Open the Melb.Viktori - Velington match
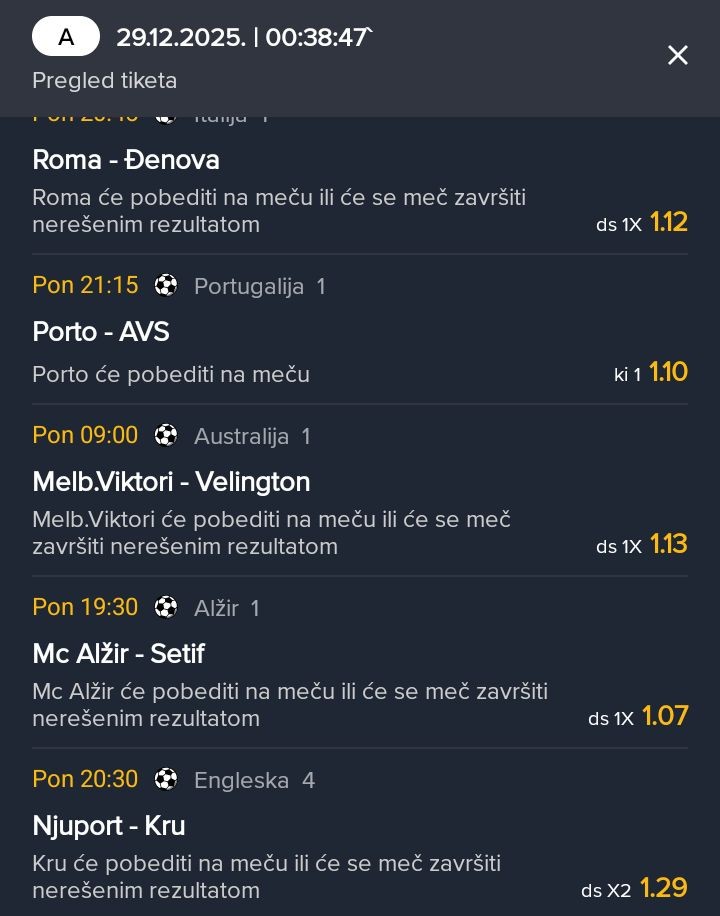Screen dimensions: 720x916 tap(171, 482)
